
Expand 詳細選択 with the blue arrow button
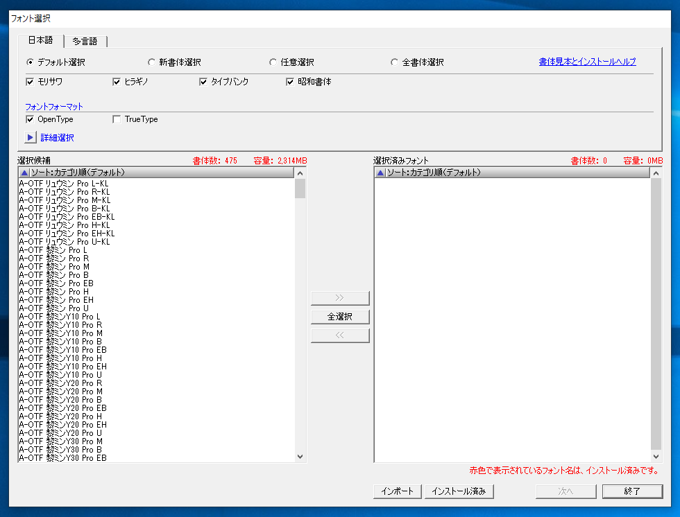(x=30, y=137)
